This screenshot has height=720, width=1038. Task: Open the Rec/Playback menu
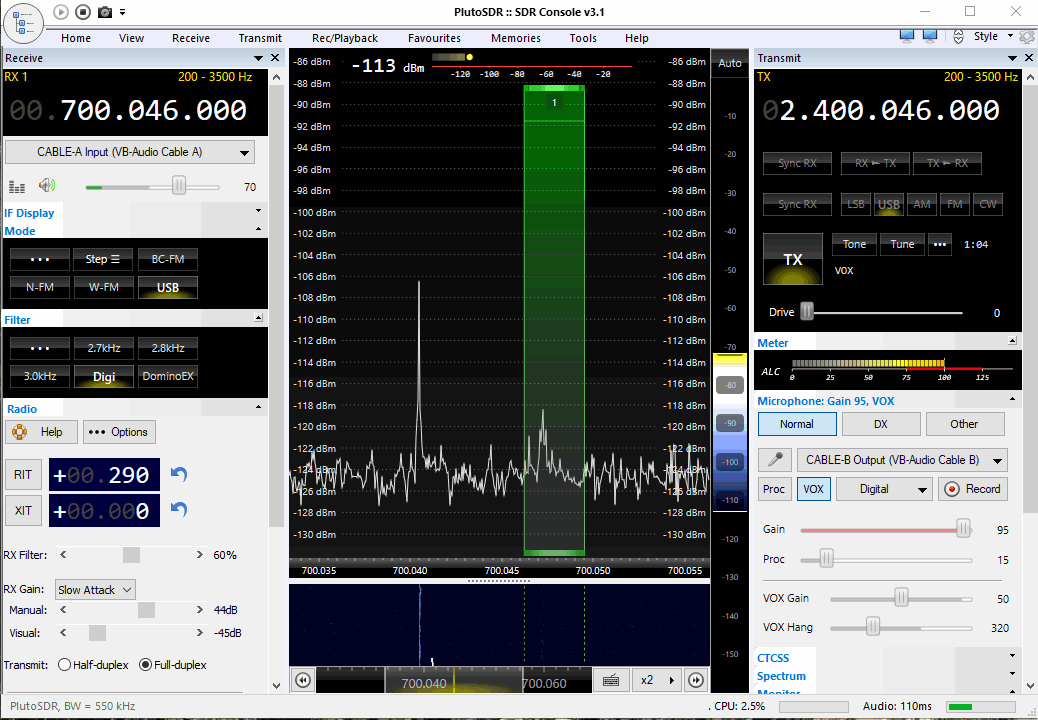pyautogui.click(x=344, y=38)
